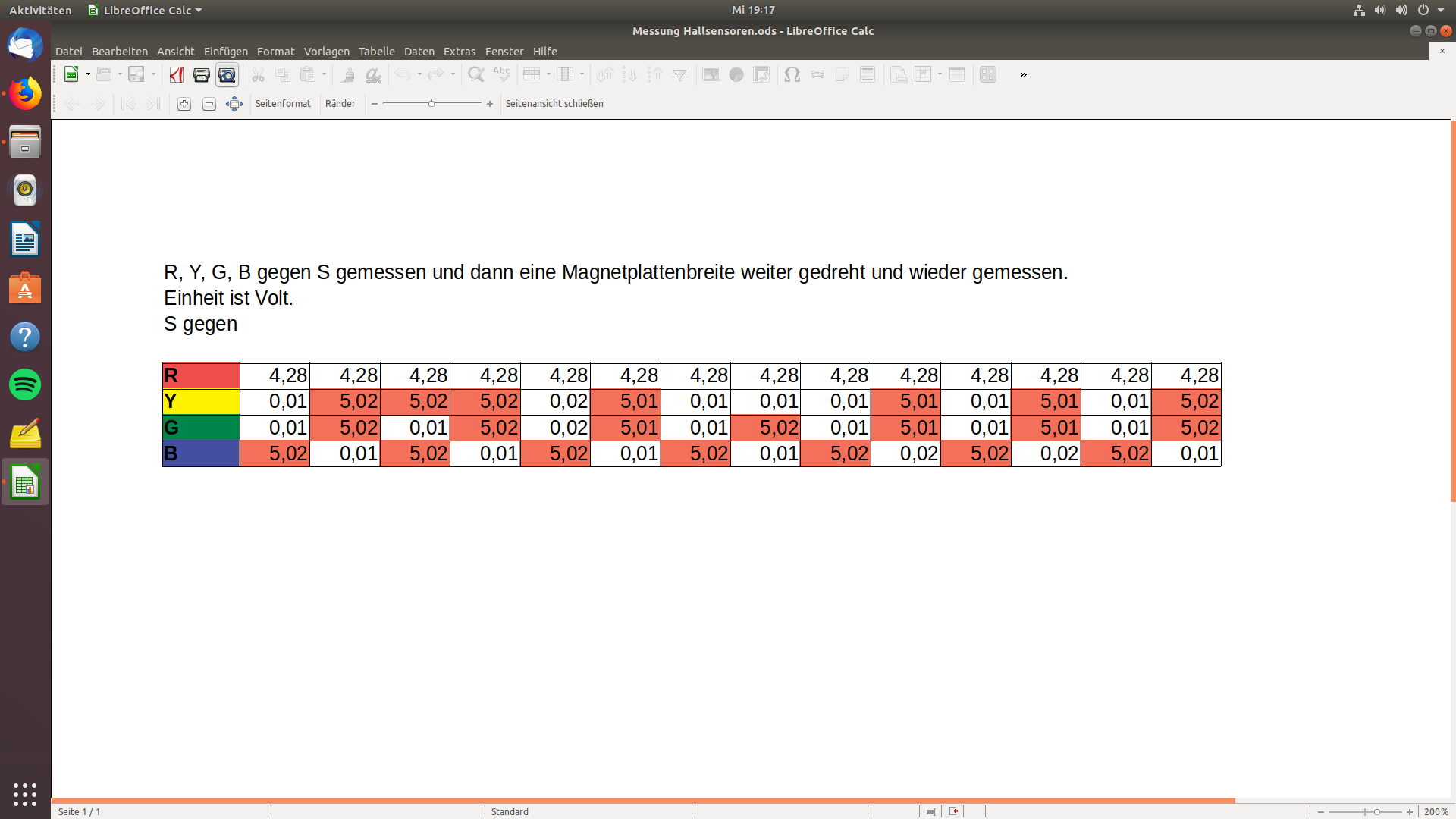This screenshot has height=819, width=1456.
Task: Toggle the print preview button off
Action: pos(227,74)
